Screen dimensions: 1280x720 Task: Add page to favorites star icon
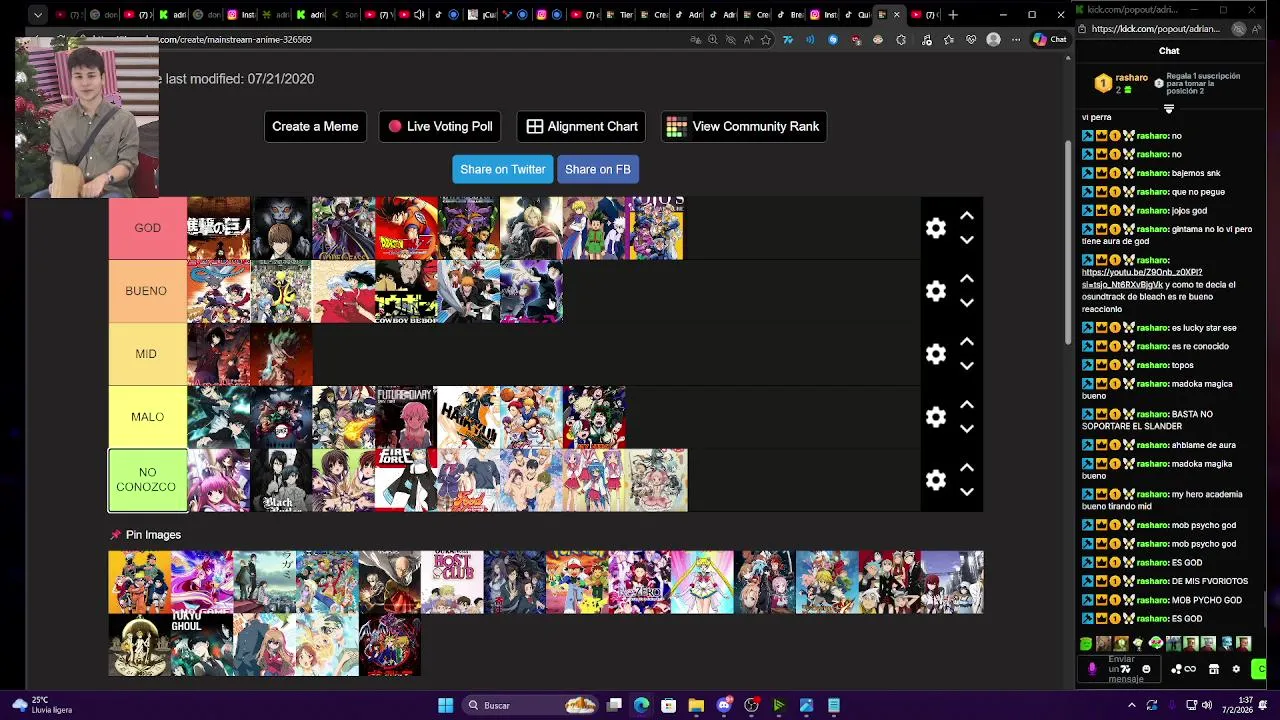click(766, 40)
